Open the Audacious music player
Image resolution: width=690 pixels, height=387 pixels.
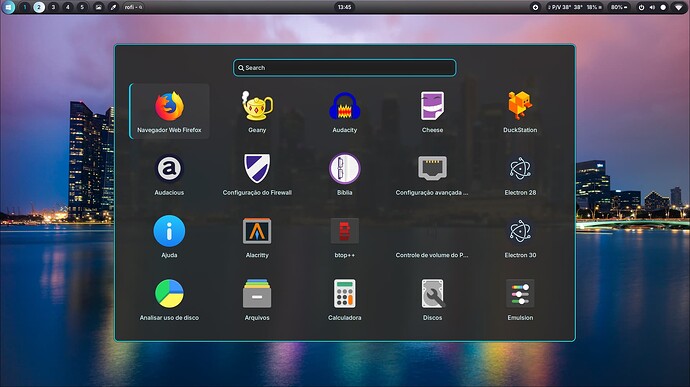(169, 174)
